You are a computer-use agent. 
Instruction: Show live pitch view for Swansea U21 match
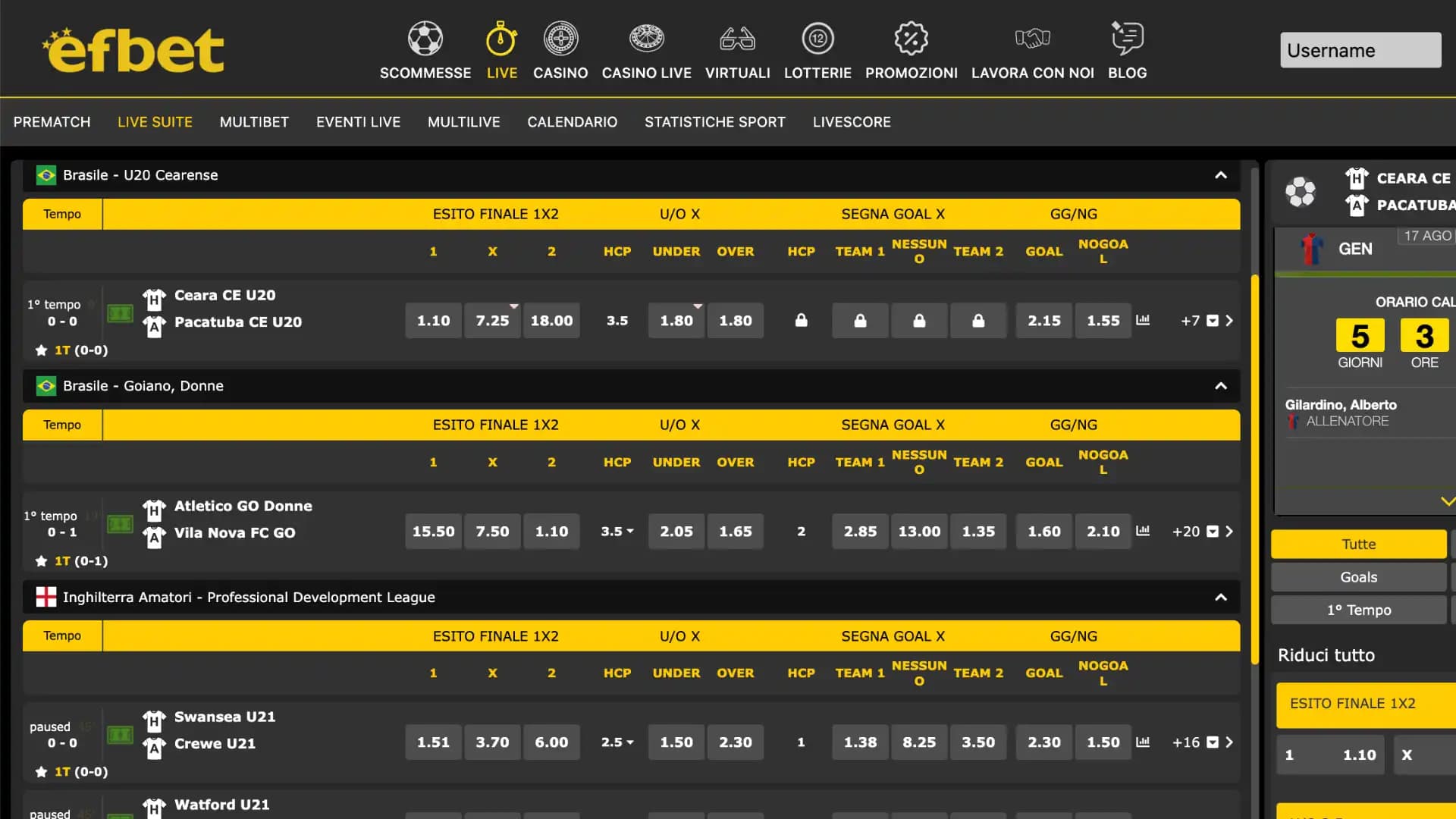pyautogui.click(x=120, y=735)
